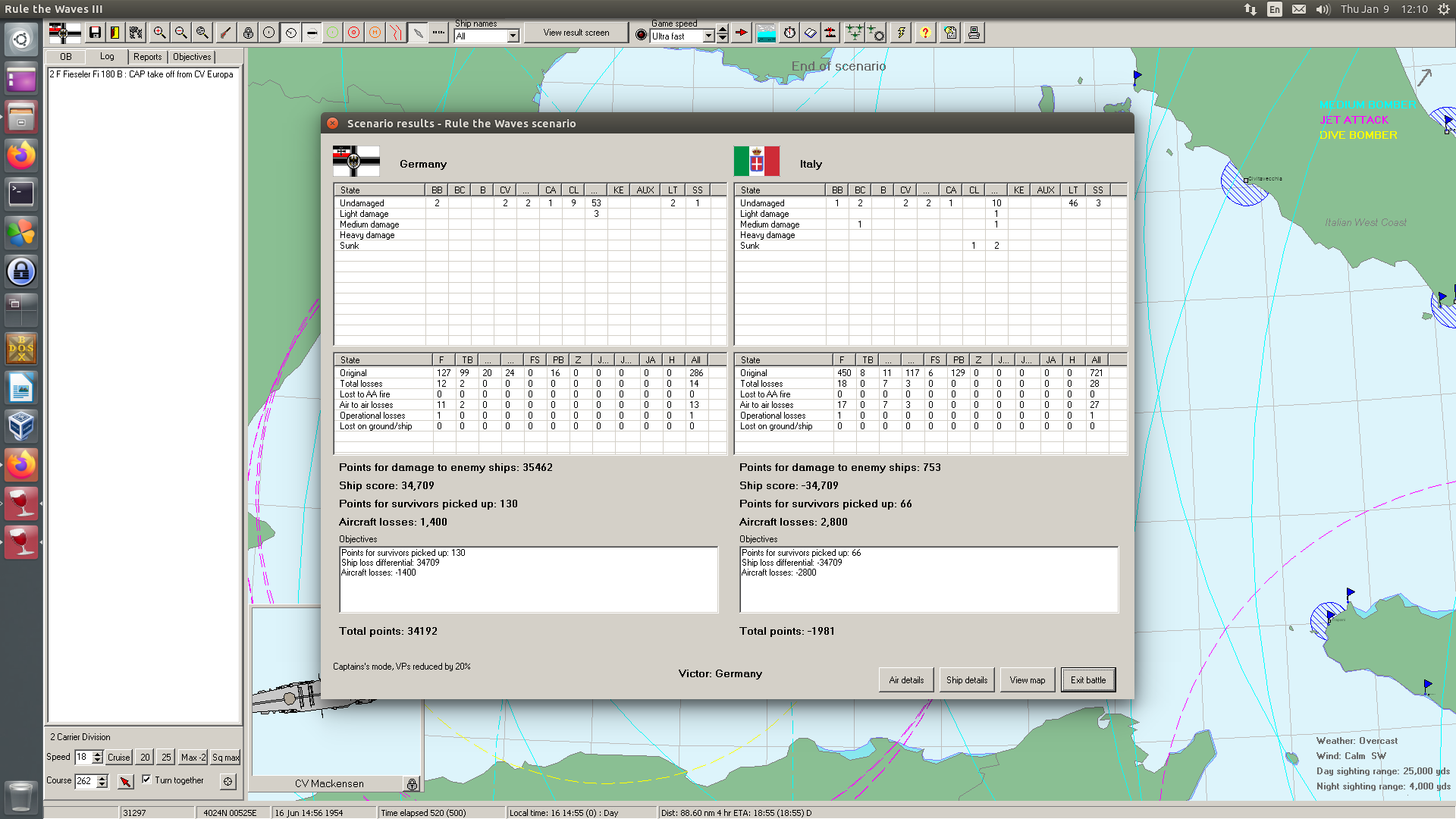Click the zoom in magnifier icon
The image size is (1456, 819).
(159, 33)
